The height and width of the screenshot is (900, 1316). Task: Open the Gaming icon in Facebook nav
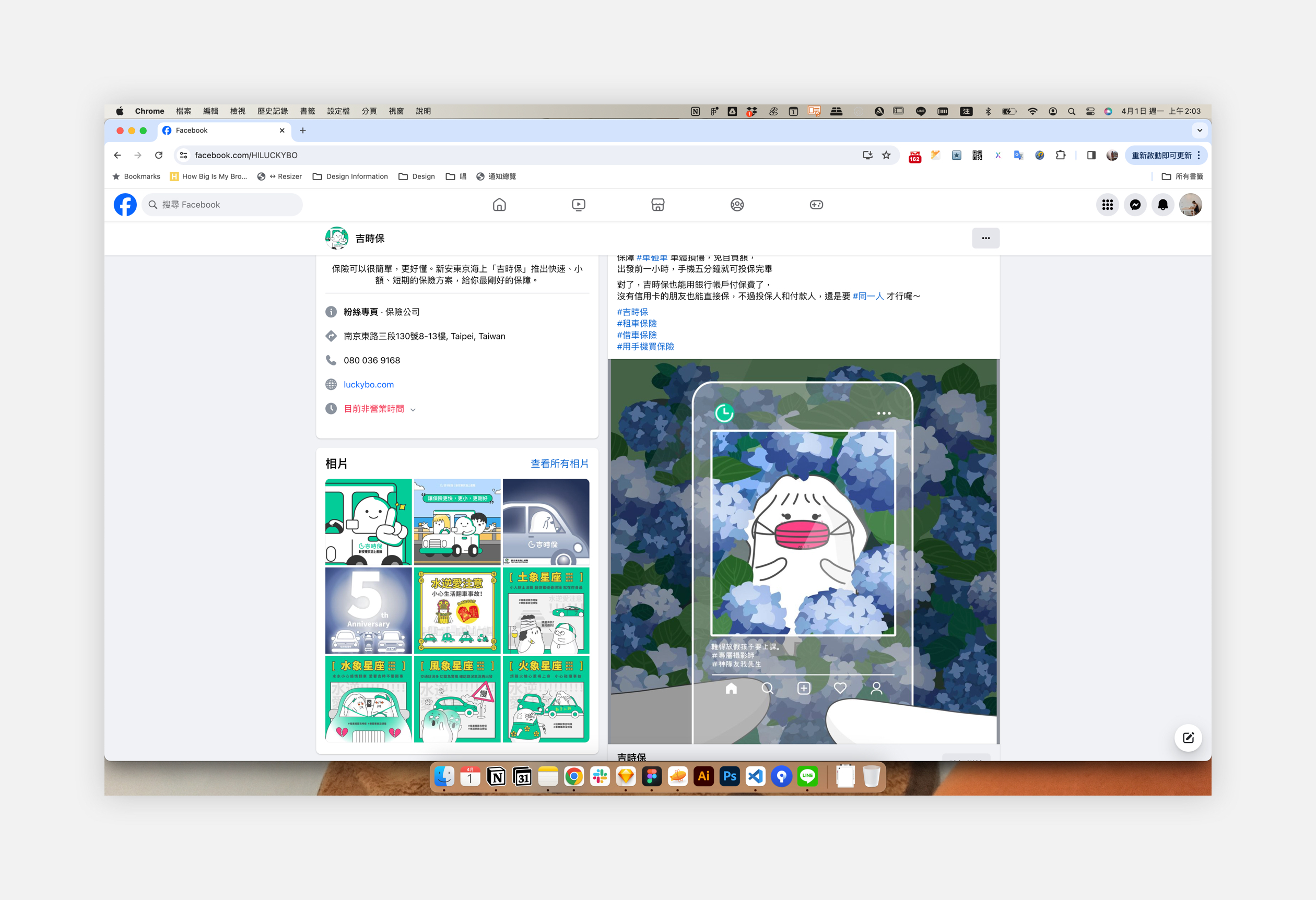[816, 205]
